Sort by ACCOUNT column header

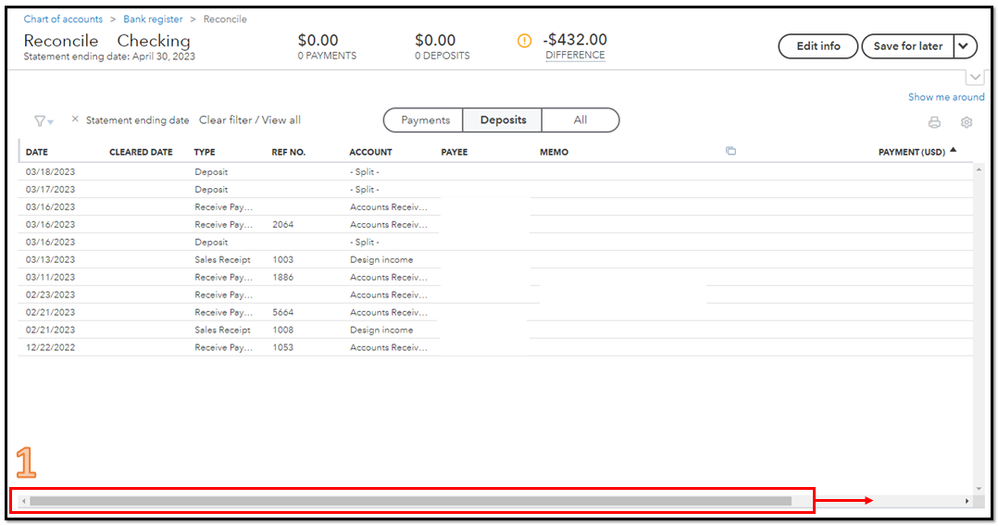370,152
